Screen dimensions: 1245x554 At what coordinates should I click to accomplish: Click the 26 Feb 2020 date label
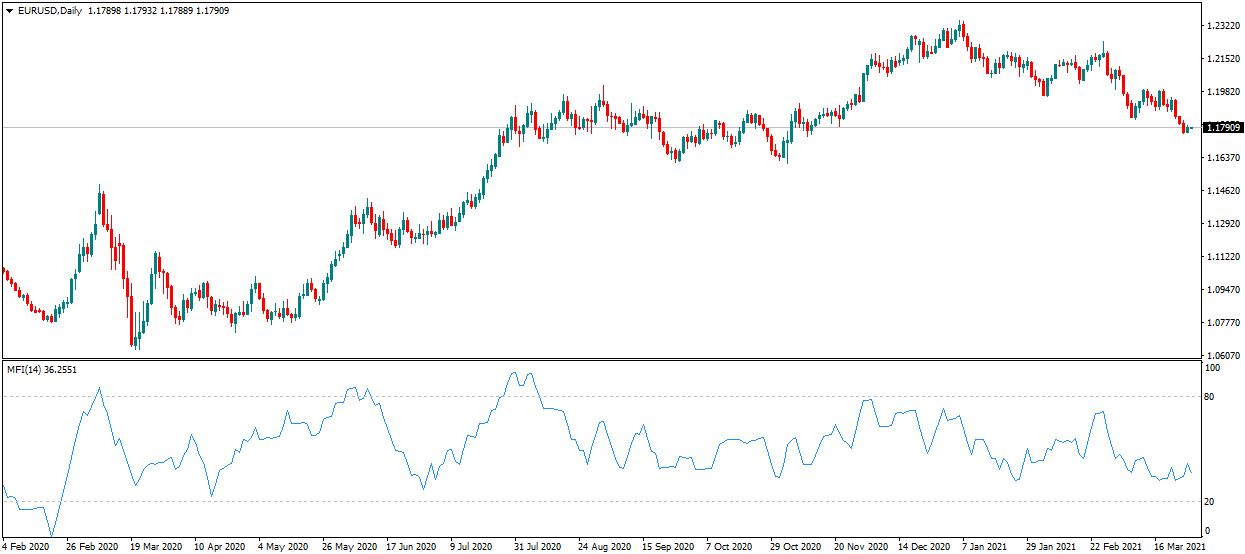tap(91, 547)
